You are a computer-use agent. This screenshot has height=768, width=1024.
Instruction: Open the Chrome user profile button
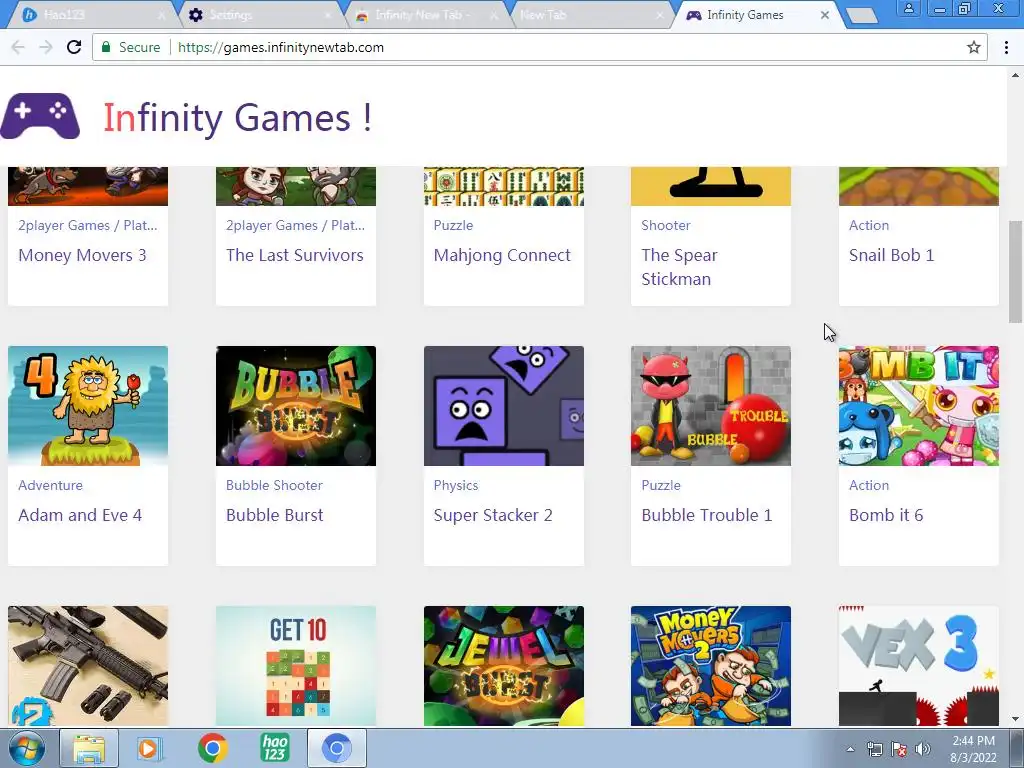pyautogui.click(x=908, y=8)
